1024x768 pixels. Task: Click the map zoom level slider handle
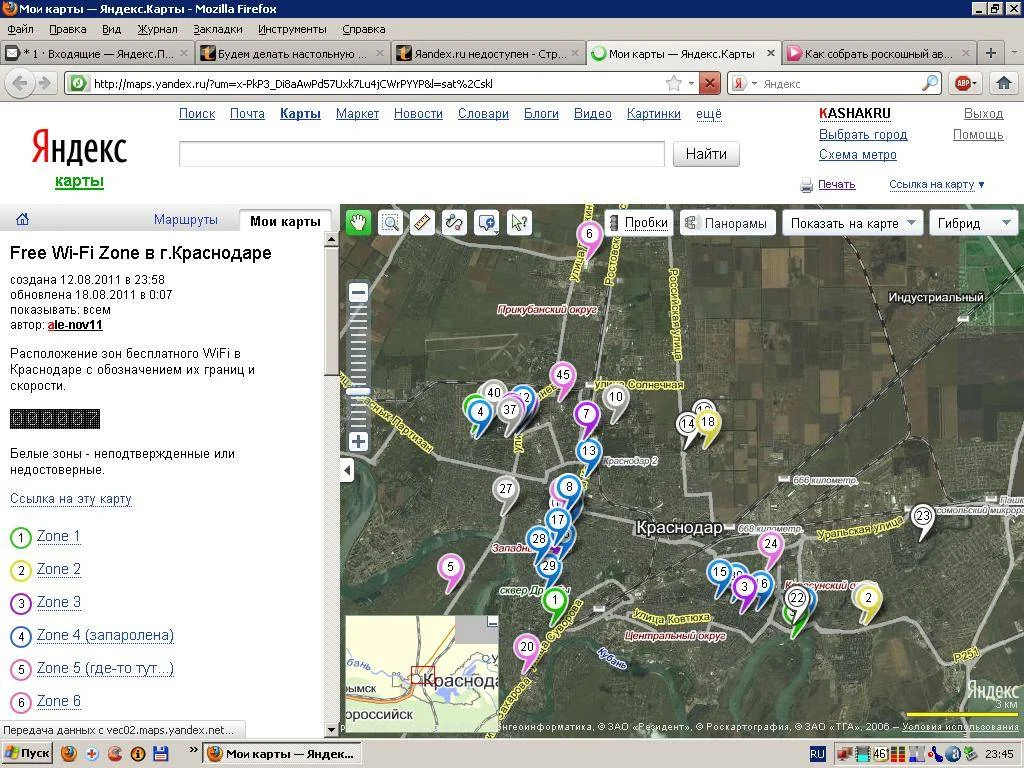pyautogui.click(x=358, y=392)
